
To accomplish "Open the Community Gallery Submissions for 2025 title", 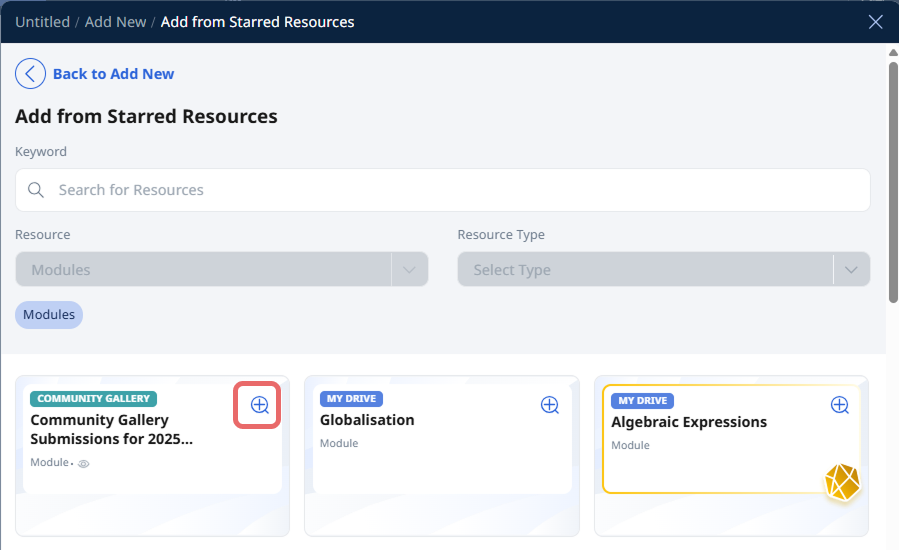I will [x=112, y=429].
